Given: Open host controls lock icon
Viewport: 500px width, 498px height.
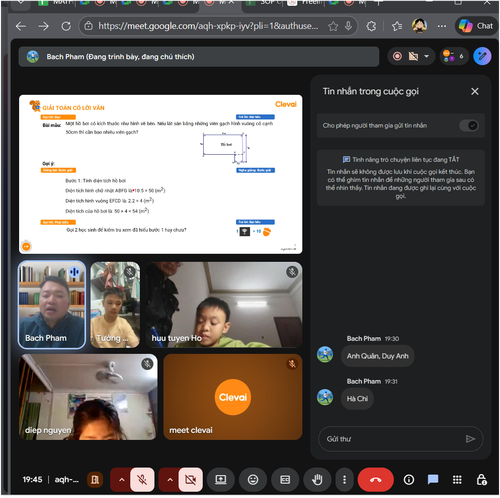Looking at the screenshot, I should click(x=481, y=480).
